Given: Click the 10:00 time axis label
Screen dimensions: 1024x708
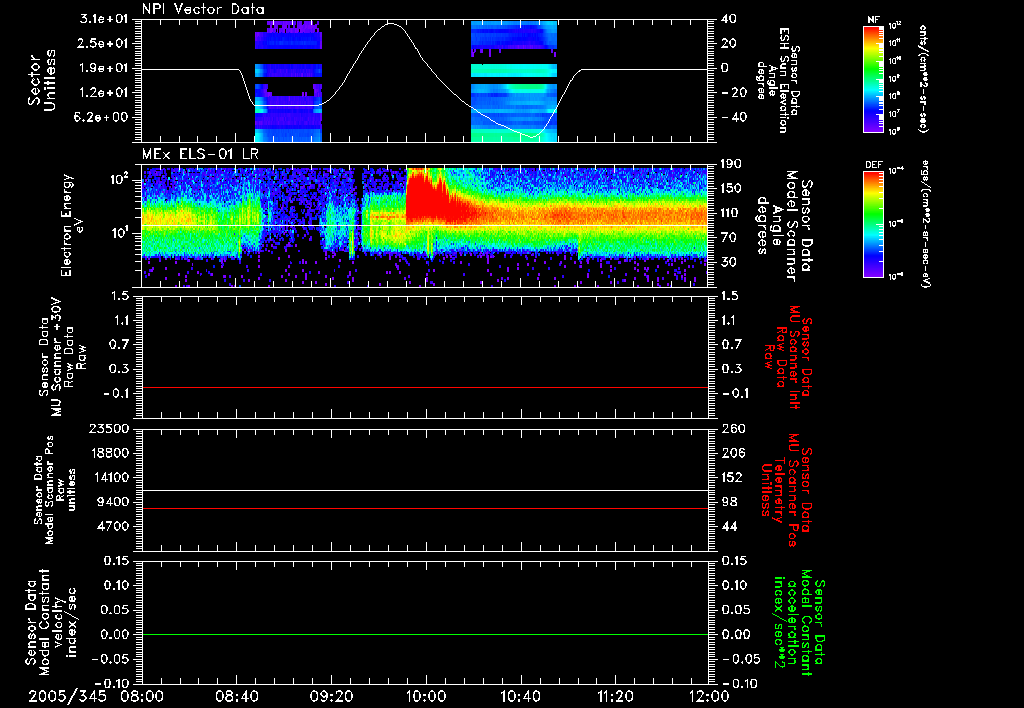Looking at the screenshot, I should coord(426,696).
